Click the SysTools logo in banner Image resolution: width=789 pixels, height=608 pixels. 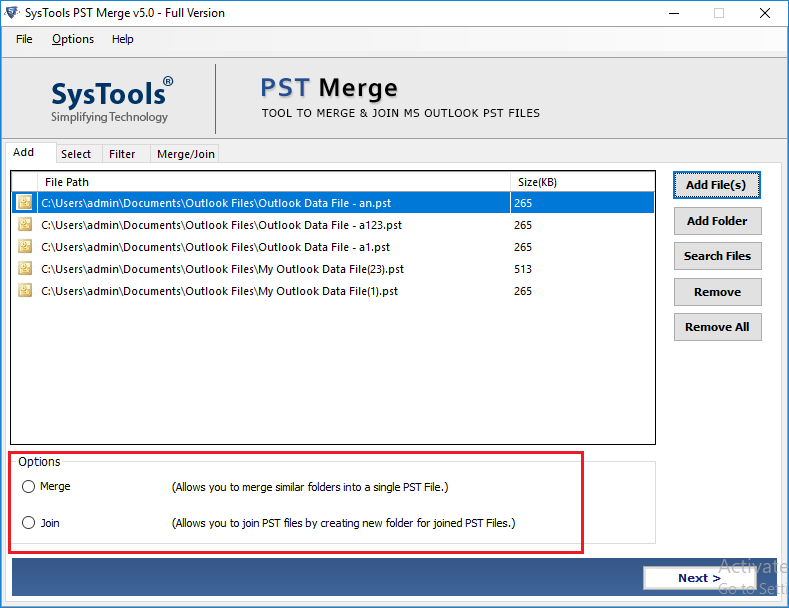click(112, 99)
